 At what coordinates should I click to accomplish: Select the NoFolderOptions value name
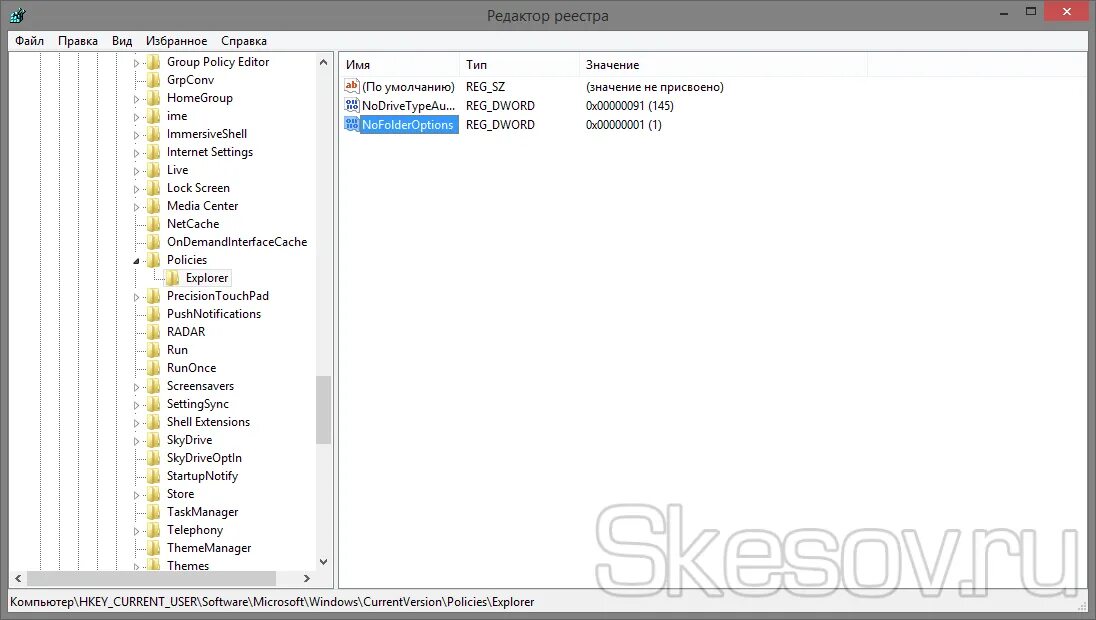pos(408,124)
